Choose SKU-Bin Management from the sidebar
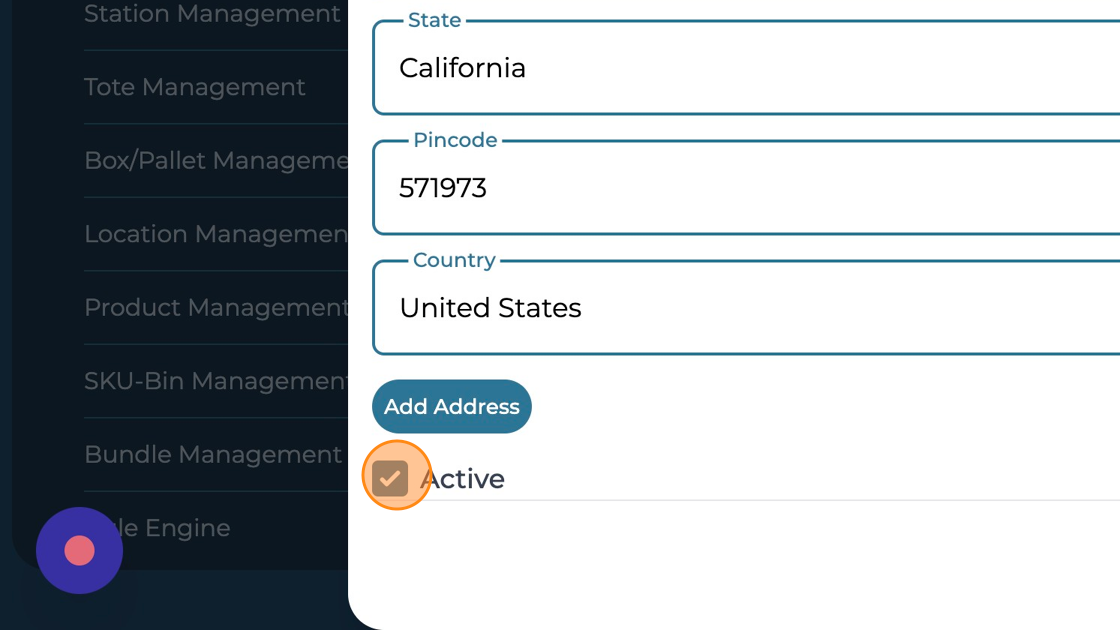 216,381
